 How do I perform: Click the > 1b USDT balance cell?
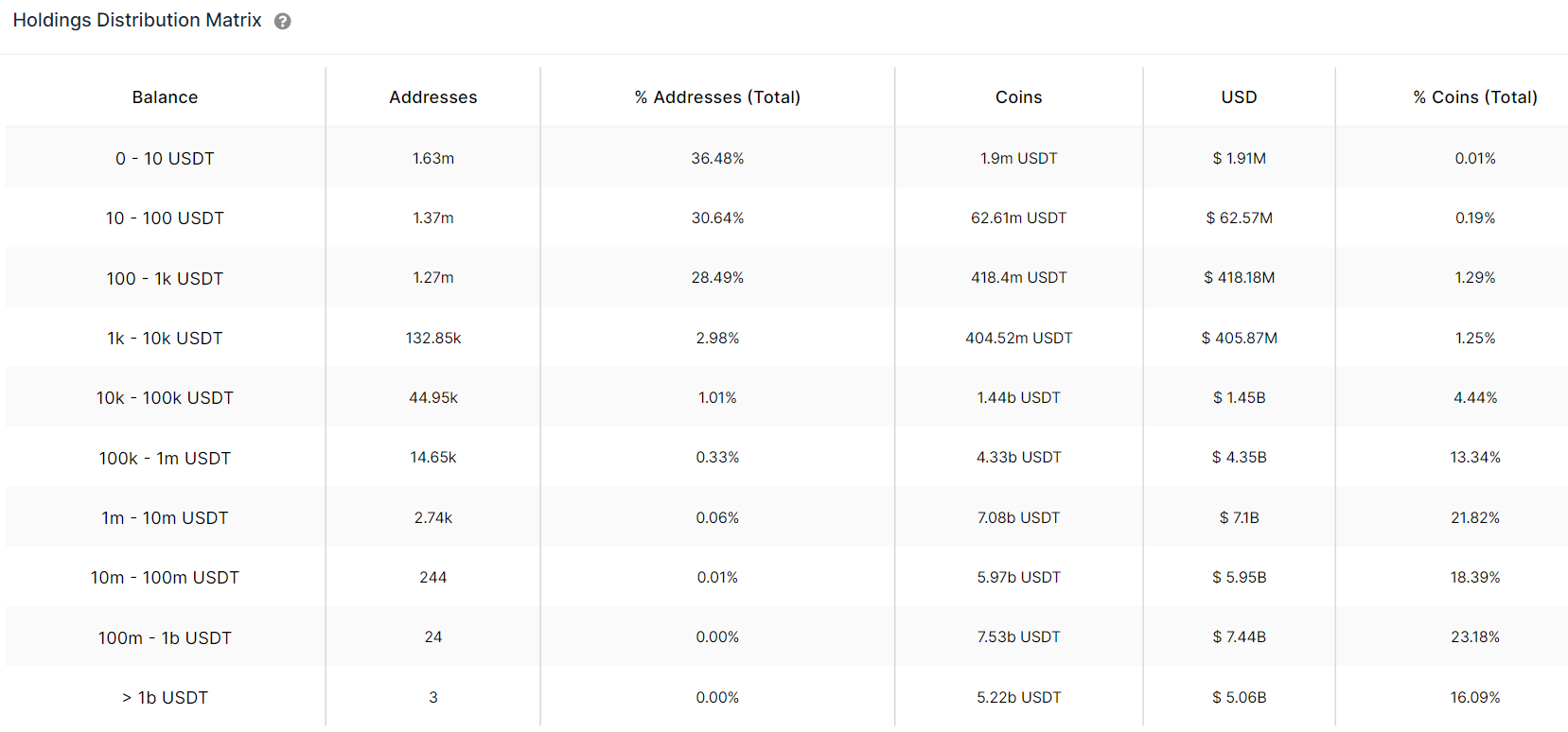(165, 698)
